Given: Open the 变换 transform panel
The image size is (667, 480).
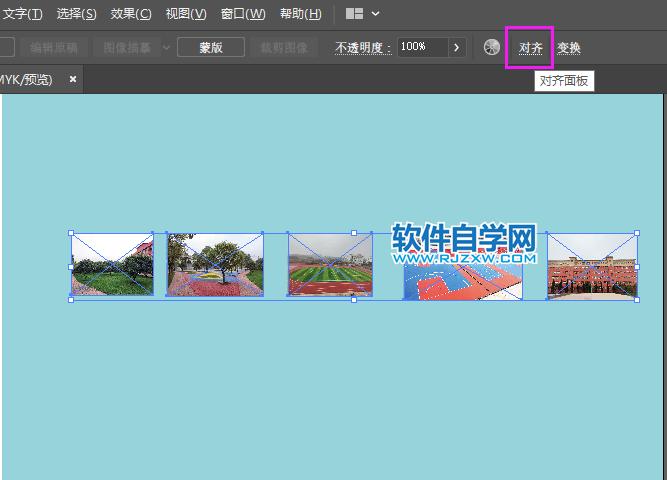Looking at the screenshot, I should pyautogui.click(x=569, y=48).
